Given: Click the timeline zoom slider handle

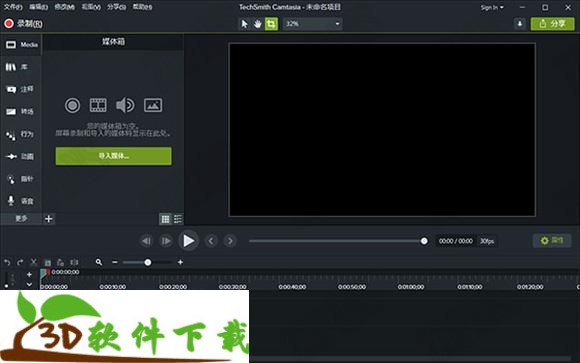Looking at the screenshot, I should [148, 262].
